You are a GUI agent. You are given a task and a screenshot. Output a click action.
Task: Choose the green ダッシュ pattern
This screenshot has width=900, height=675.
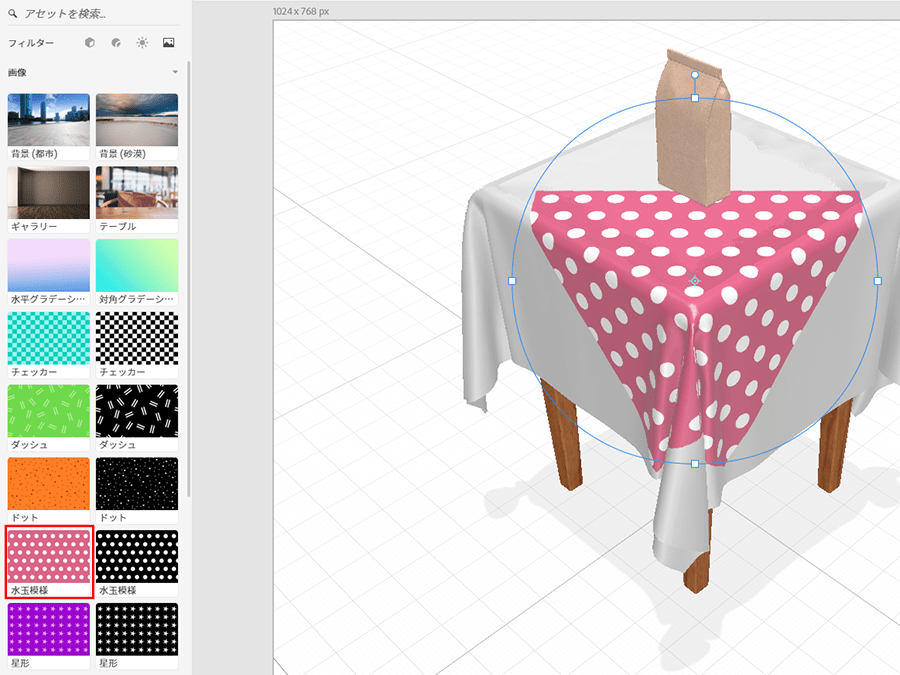pos(48,410)
